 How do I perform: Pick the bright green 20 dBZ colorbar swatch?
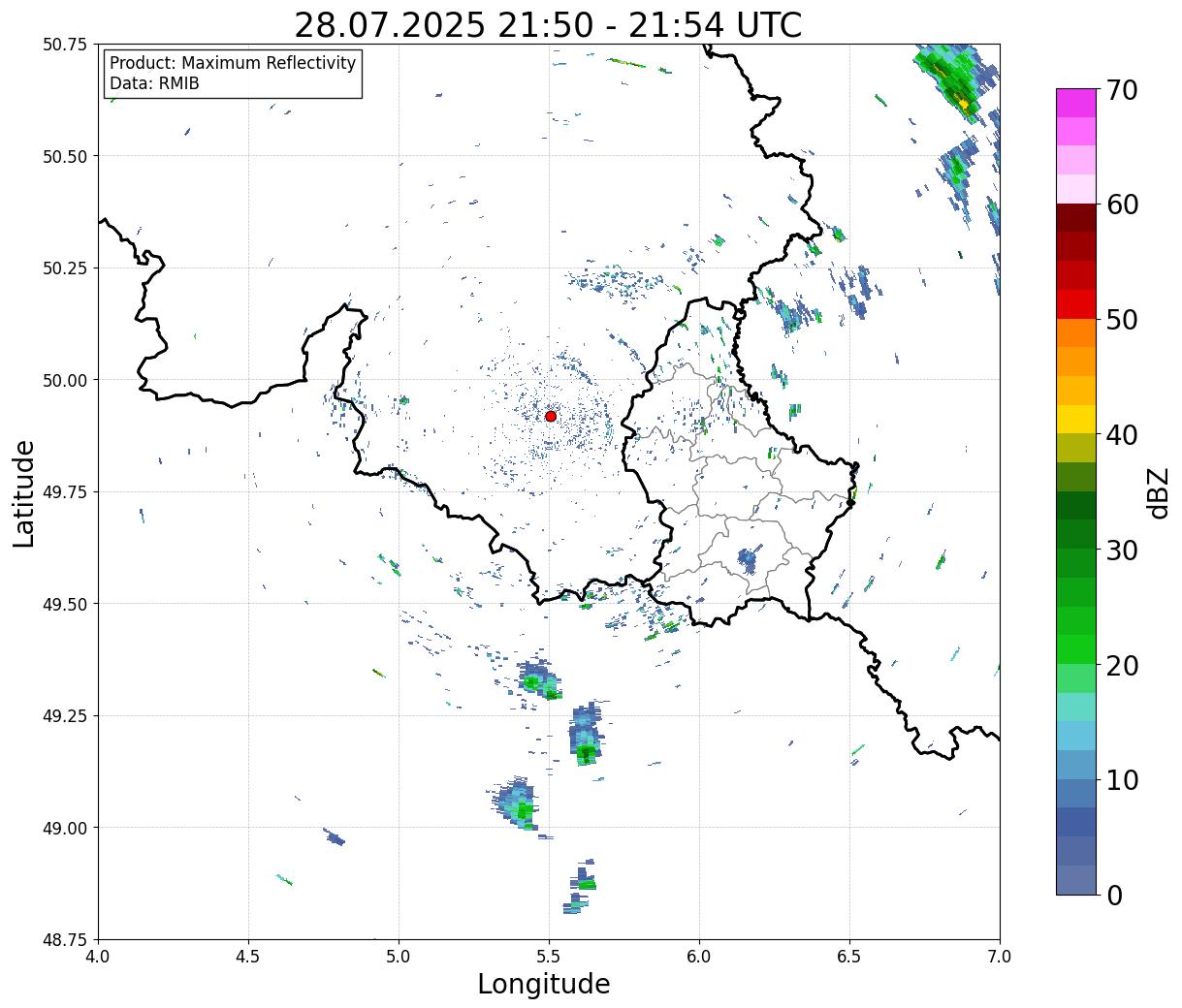point(1076,649)
